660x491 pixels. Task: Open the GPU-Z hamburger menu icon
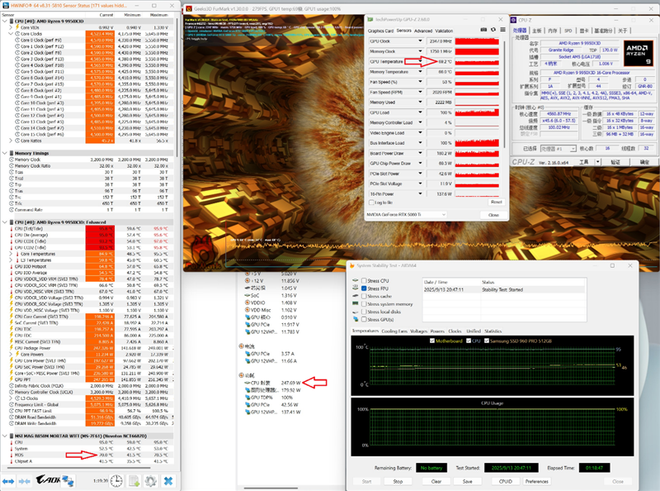click(502, 30)
